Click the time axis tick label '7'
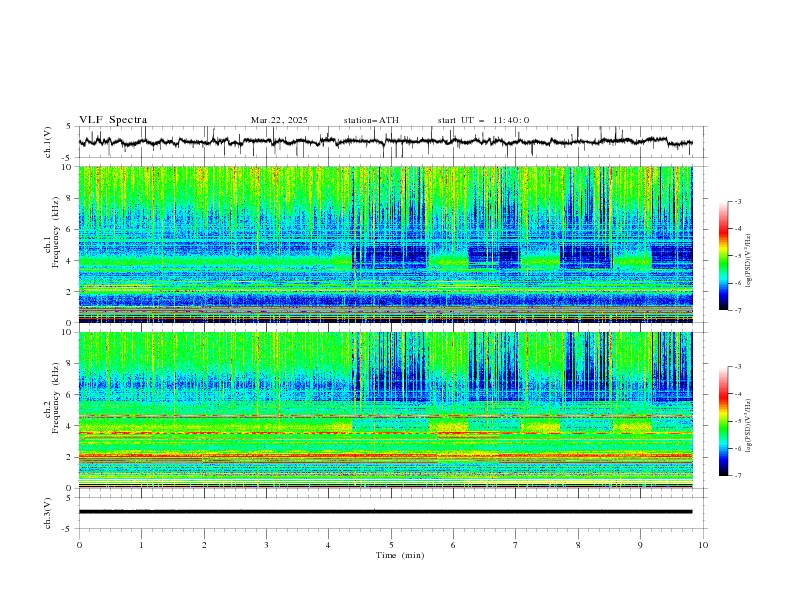The image size is (792, 612). point(516,545)
